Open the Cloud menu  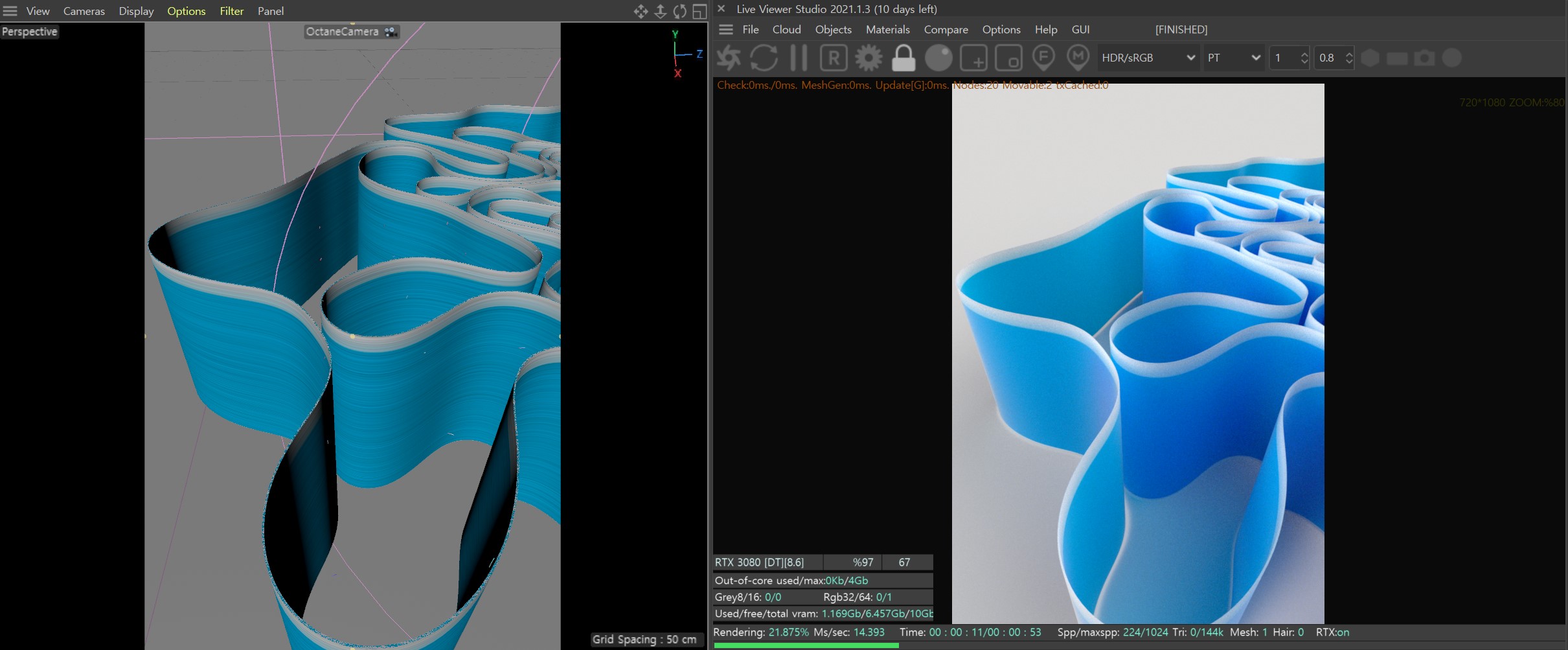[x=787, y=29]
